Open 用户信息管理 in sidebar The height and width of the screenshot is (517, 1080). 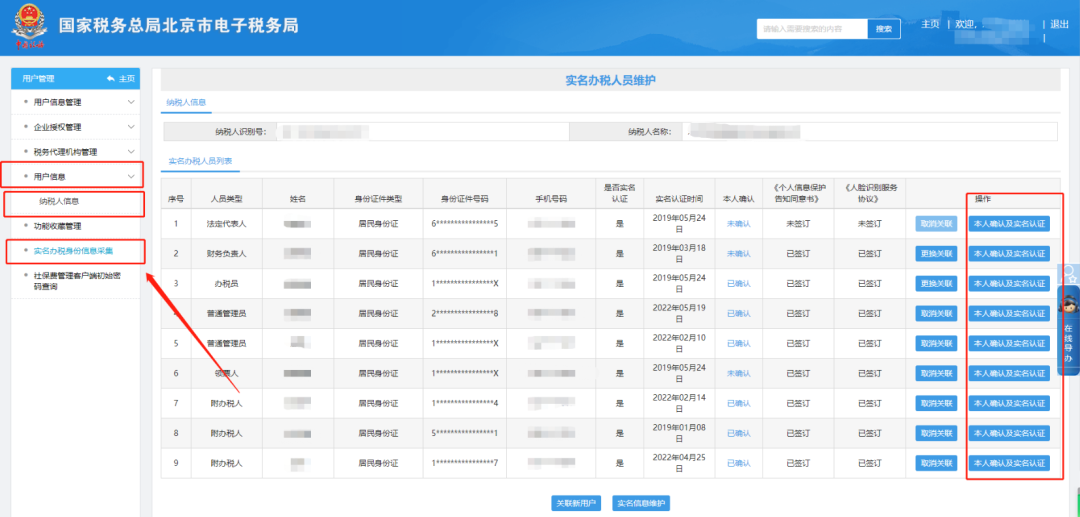(x=57, y=102)
